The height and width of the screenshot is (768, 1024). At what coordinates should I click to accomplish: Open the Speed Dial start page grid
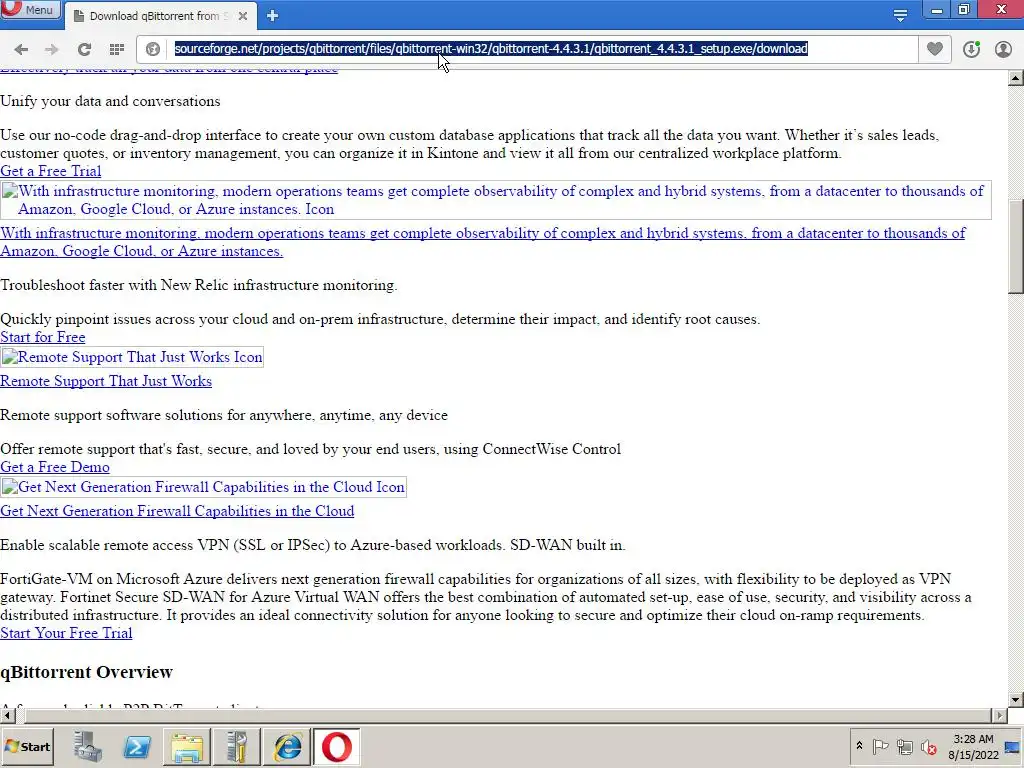click(x=117, y=49)
